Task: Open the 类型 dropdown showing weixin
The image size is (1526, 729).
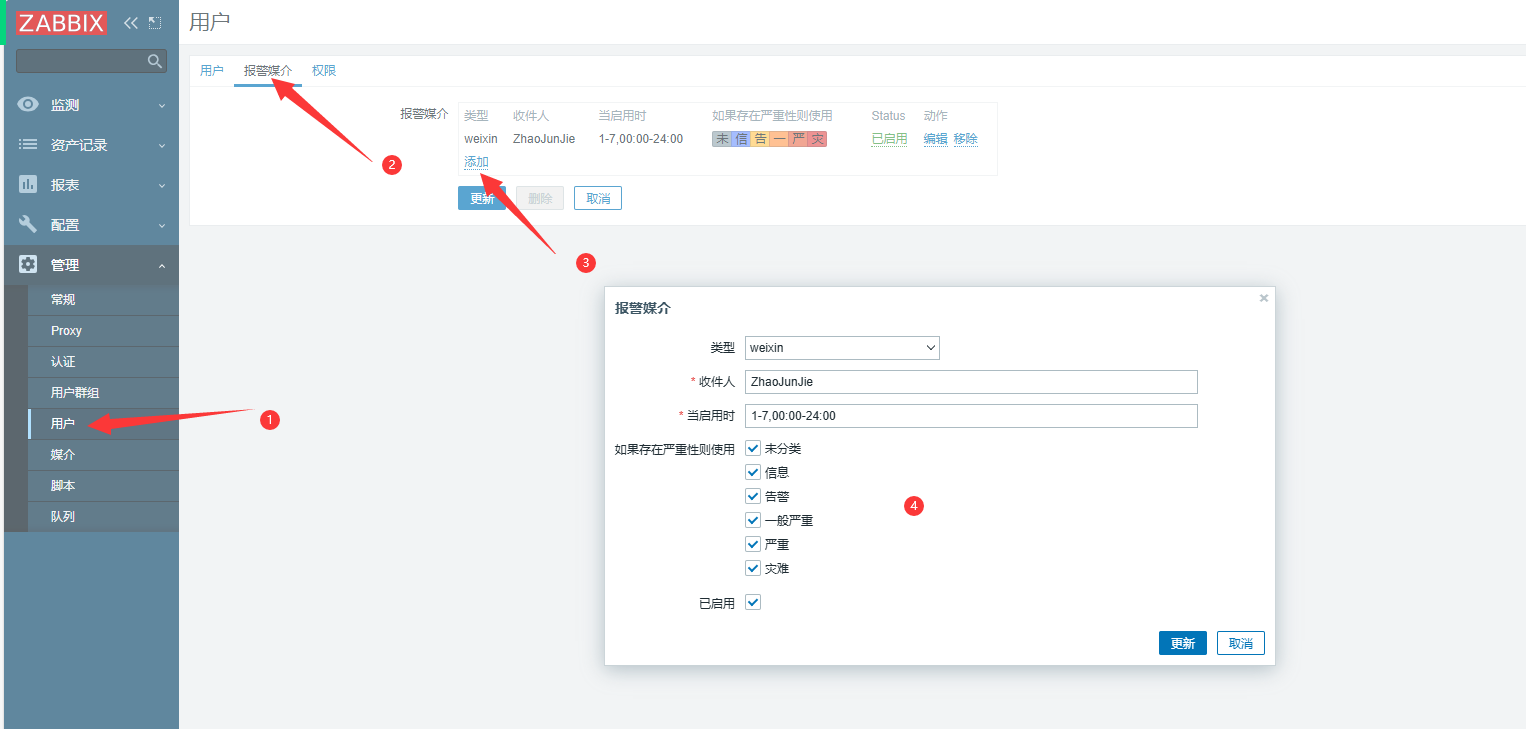Action: pyautogui.click(x=843, y=348)
